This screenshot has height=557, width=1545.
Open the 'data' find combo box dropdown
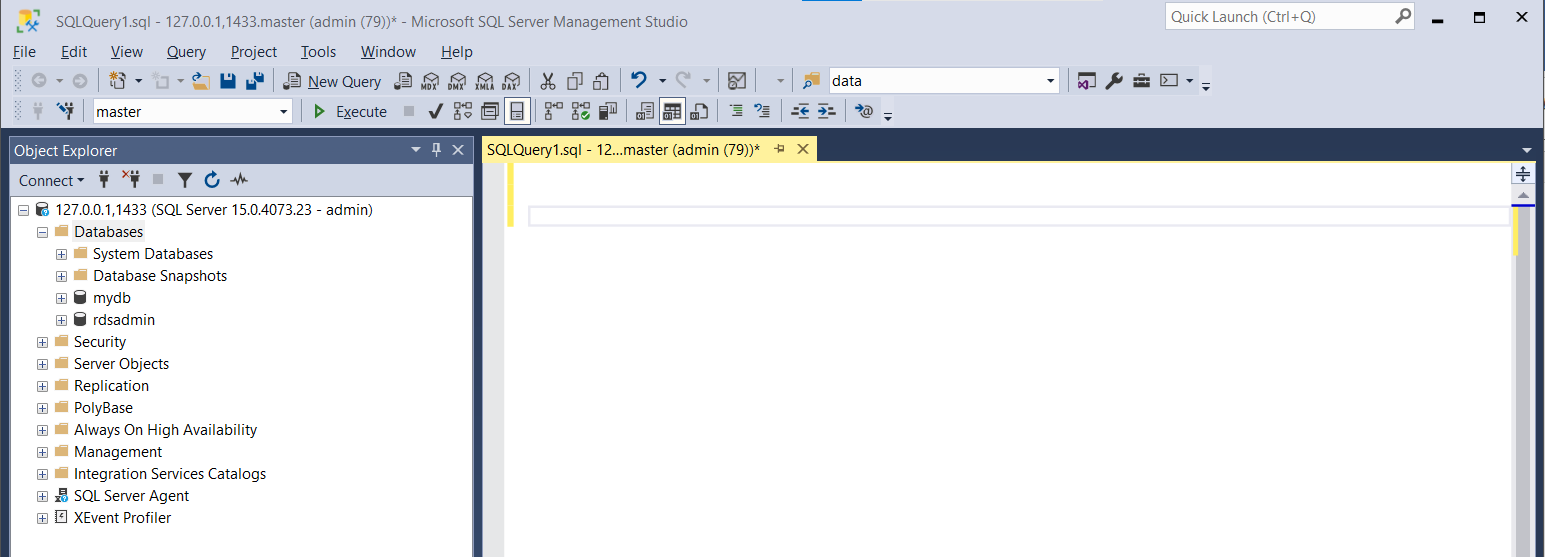[x=1051, y=81]
